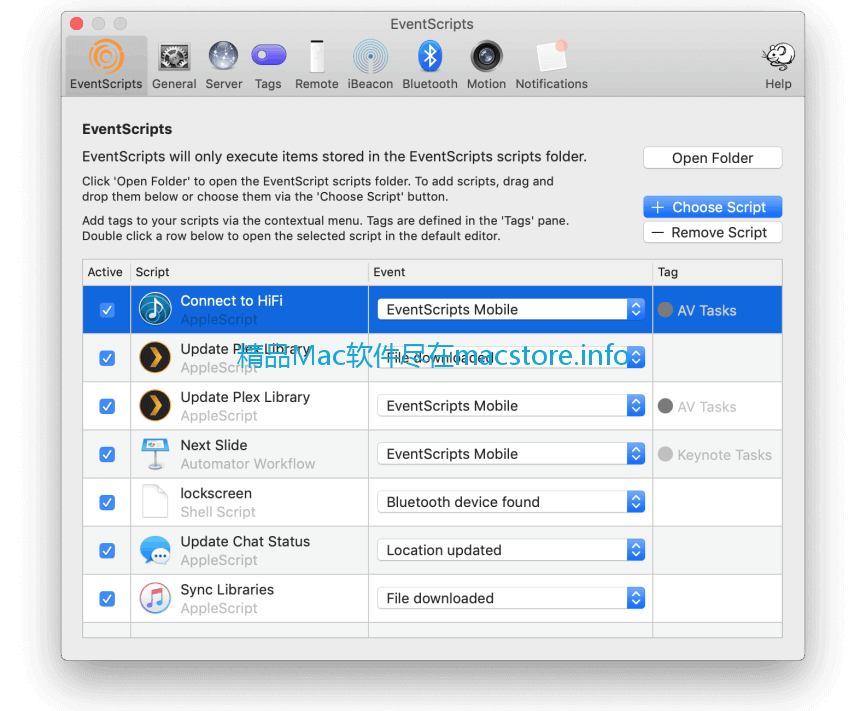Sort by the Active column header
Viewport: 866px width, 711px height.
click(x=106, y=272)
